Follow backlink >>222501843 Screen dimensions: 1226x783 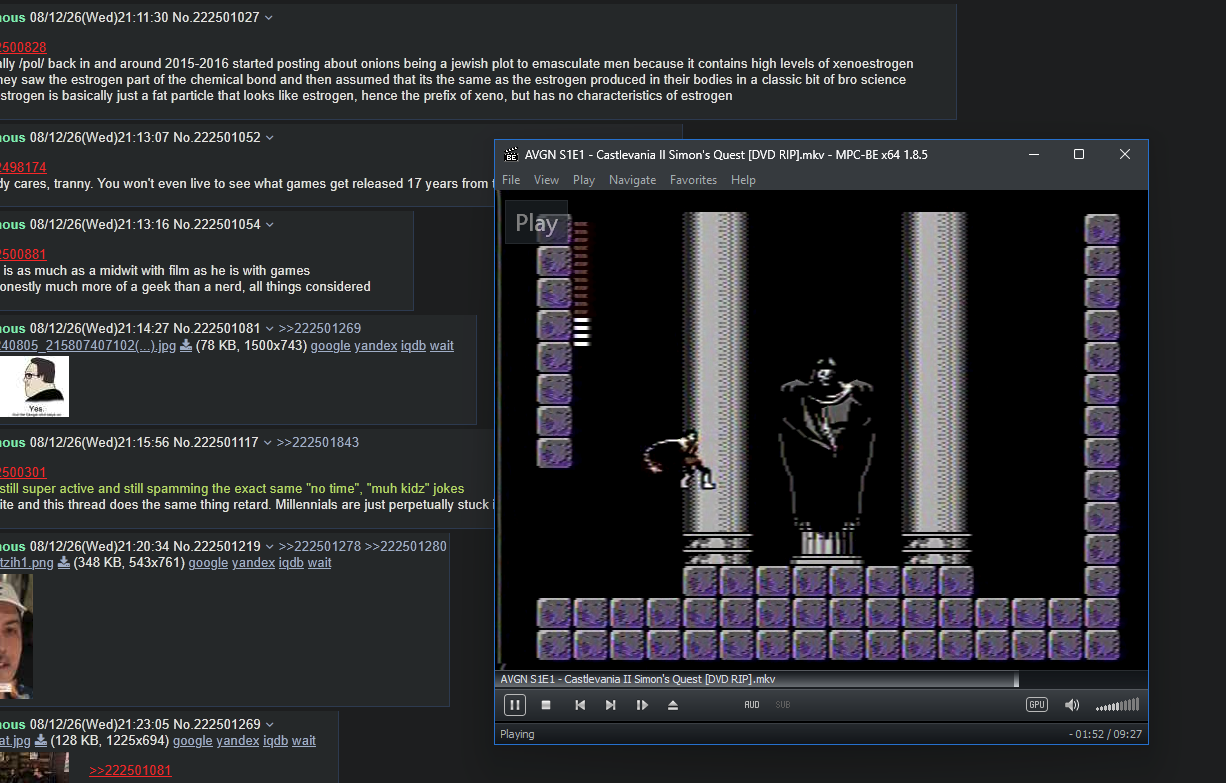318,442
